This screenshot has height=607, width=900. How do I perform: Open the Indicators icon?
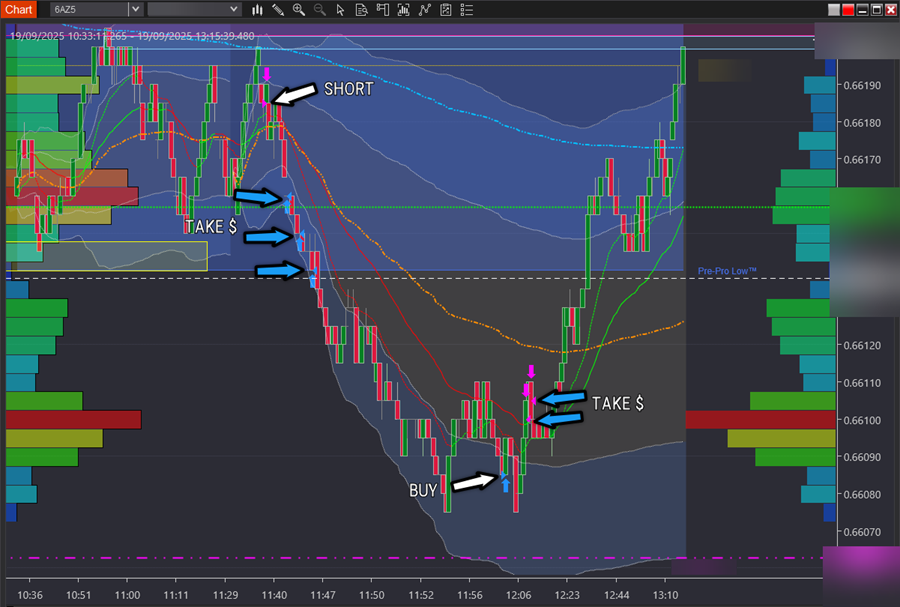coord(403,9)
